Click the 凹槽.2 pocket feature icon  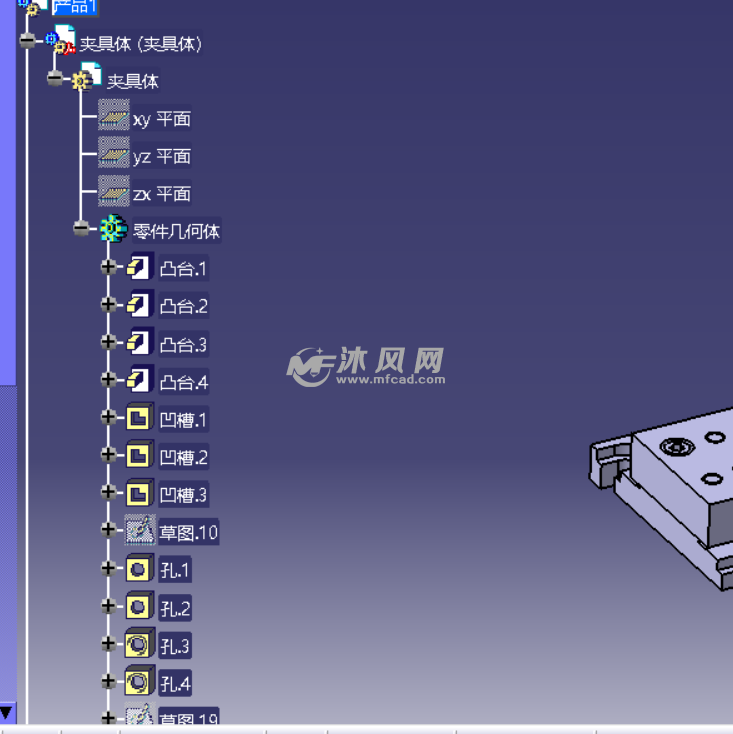tap(139, 455)
